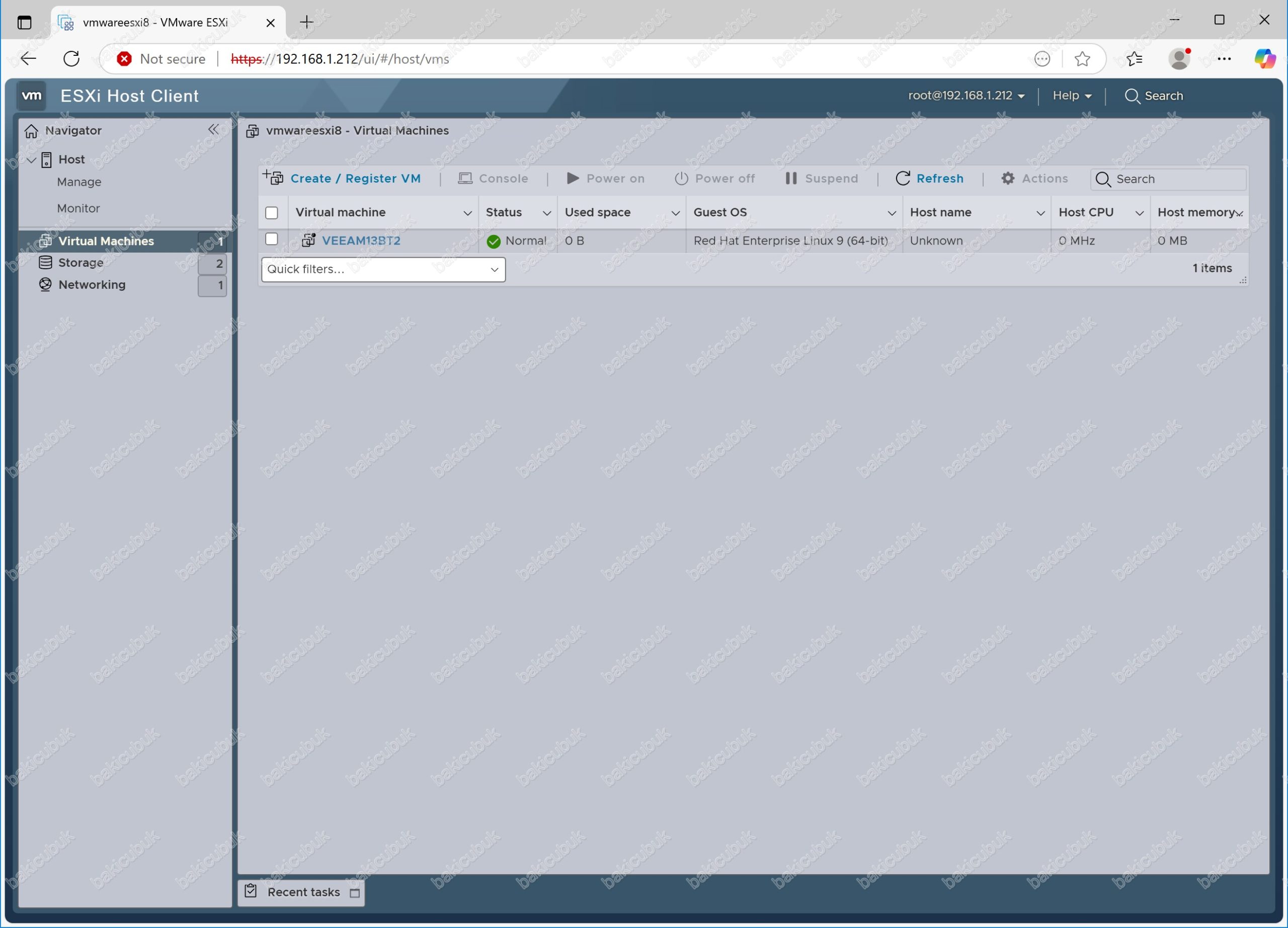This screenshot has height=928, width=1288.
Task: Click the table resize grip handle
Action: coord(1243,280)
